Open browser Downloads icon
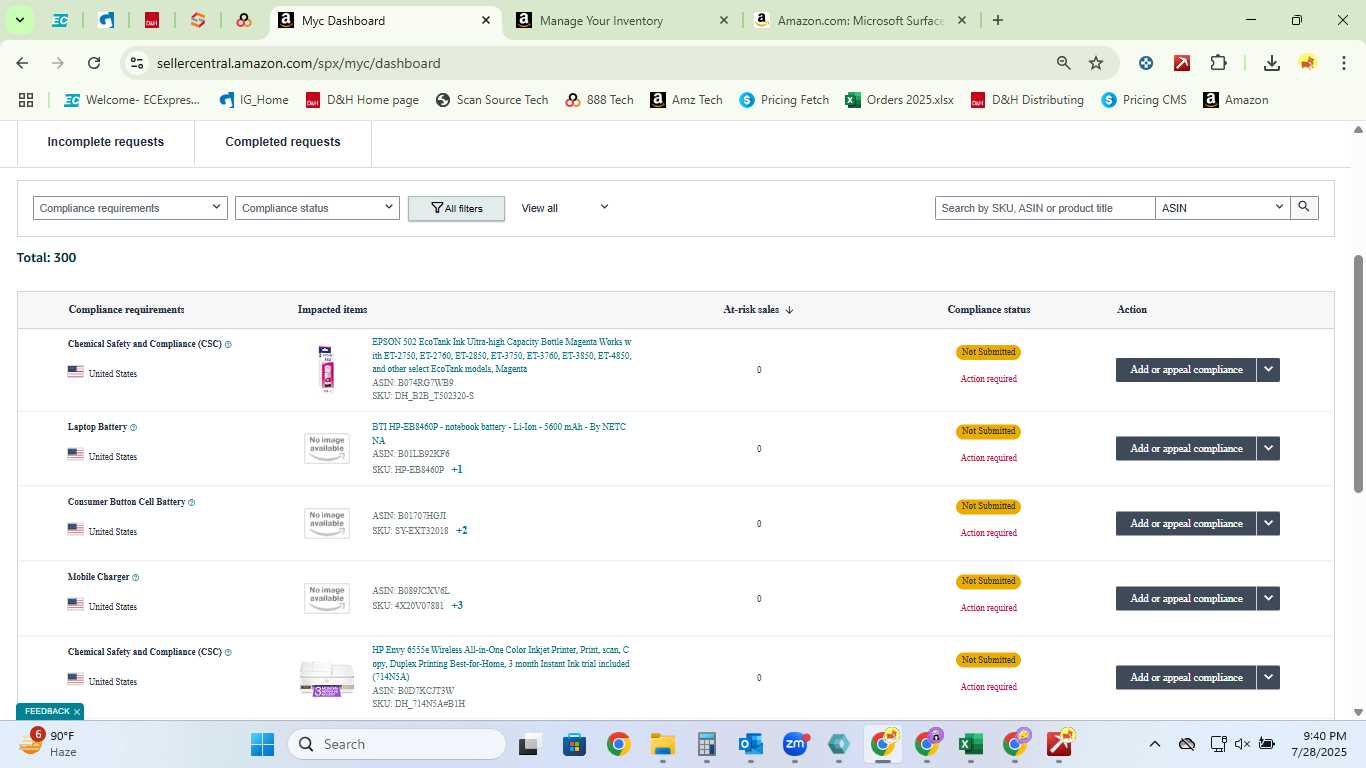This screenshot has width=1366, height=768. pos(1272,63)
